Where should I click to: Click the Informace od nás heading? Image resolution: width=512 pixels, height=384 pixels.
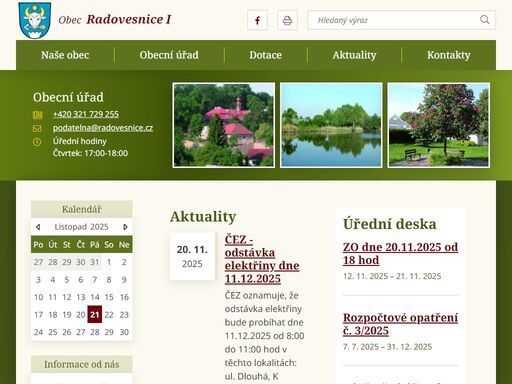82,364
